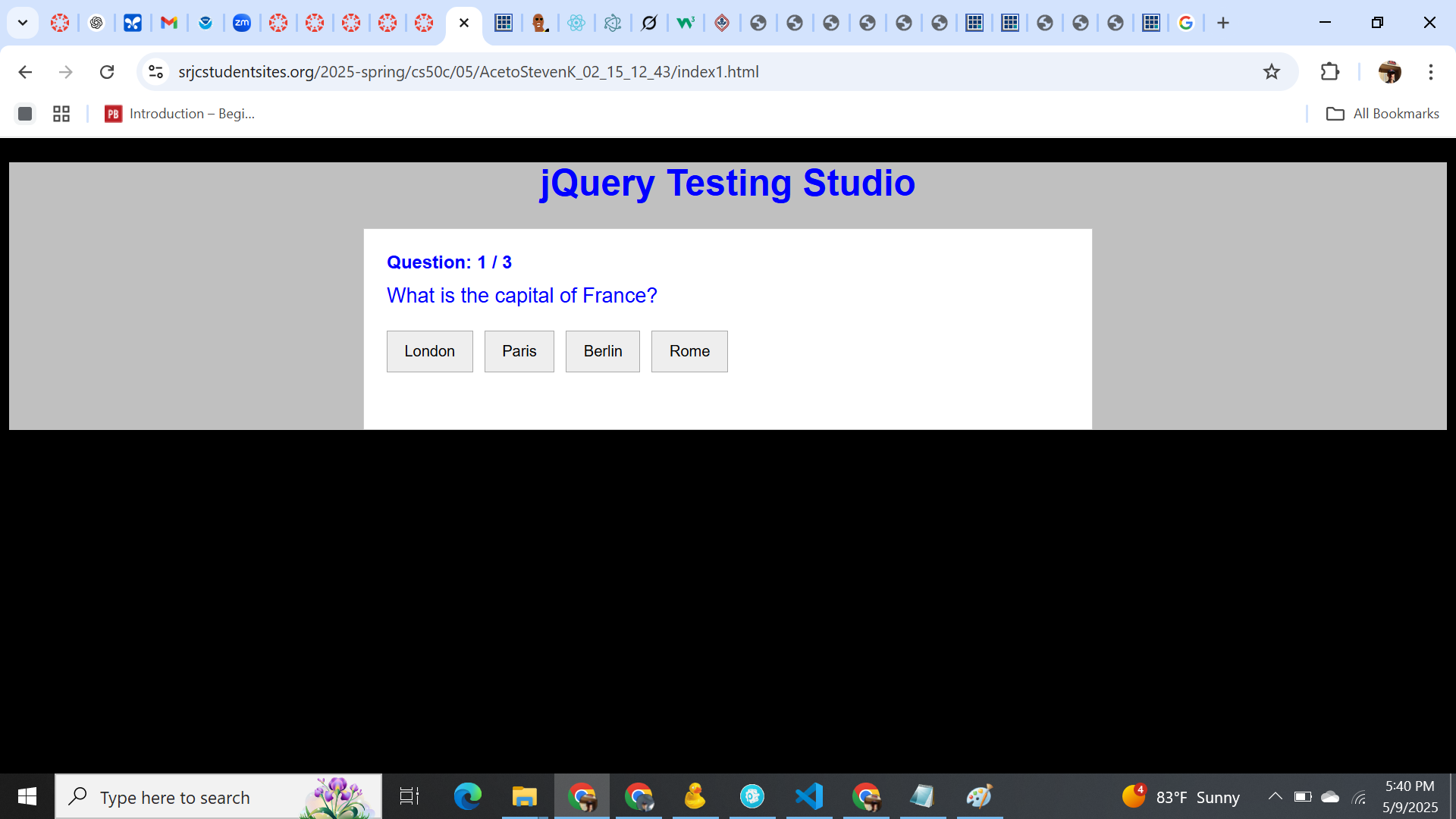Viewport: 1456px width, 819px height.
Task: Open a new tab with plus button
Action: click(1223, 23)
